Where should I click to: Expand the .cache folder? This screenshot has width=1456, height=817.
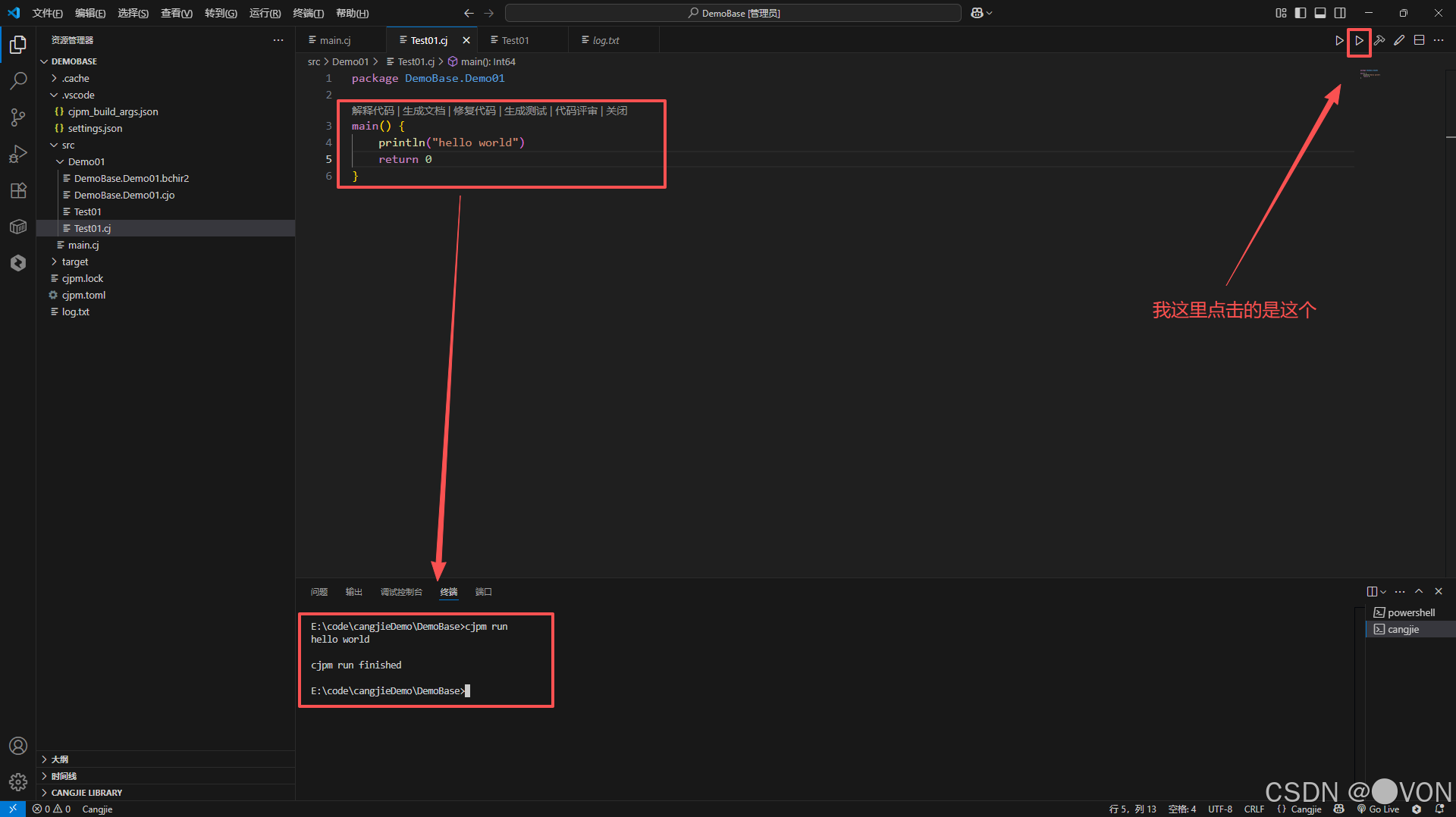click(x=54, y=78)
